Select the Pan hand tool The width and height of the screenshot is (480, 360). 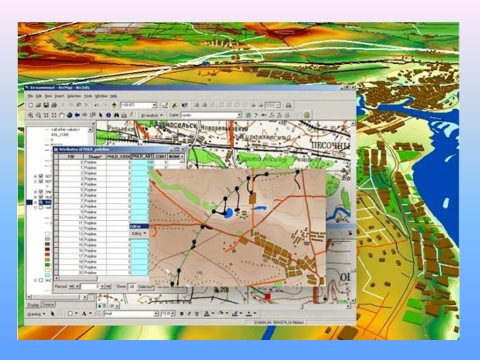coord(62,115)
